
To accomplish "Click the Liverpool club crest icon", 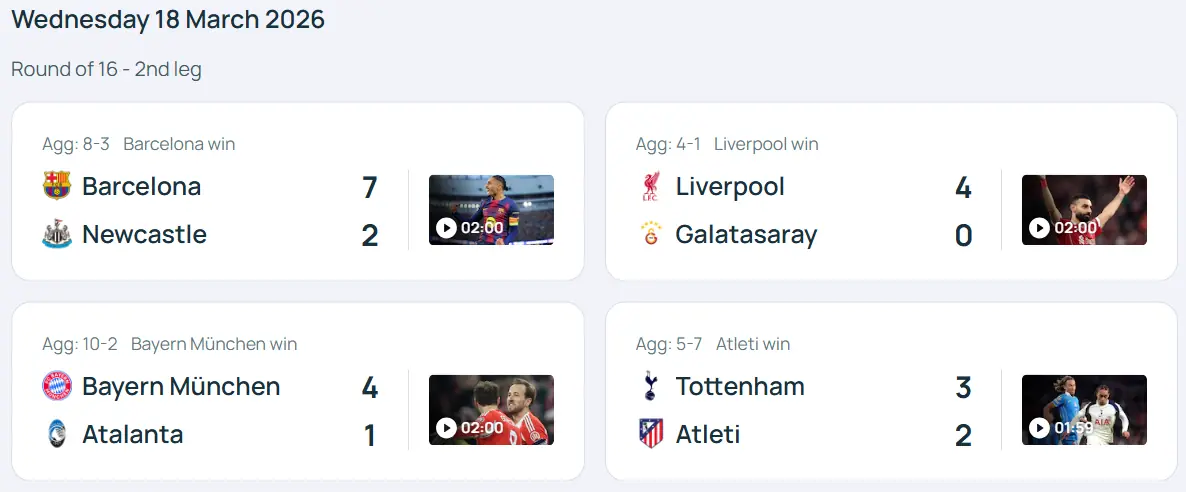I will (x=651, y=186).
